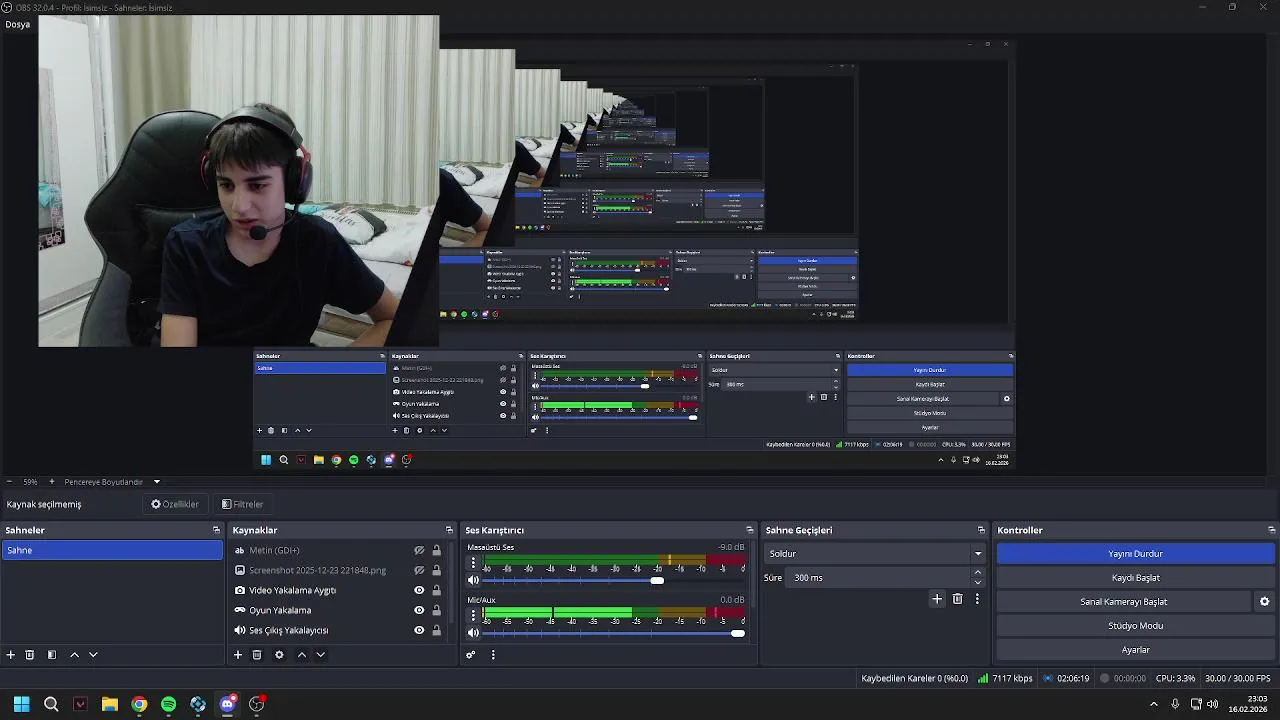Undock the Kontroller panel
1280x720 pixels.
[1271, 530]
